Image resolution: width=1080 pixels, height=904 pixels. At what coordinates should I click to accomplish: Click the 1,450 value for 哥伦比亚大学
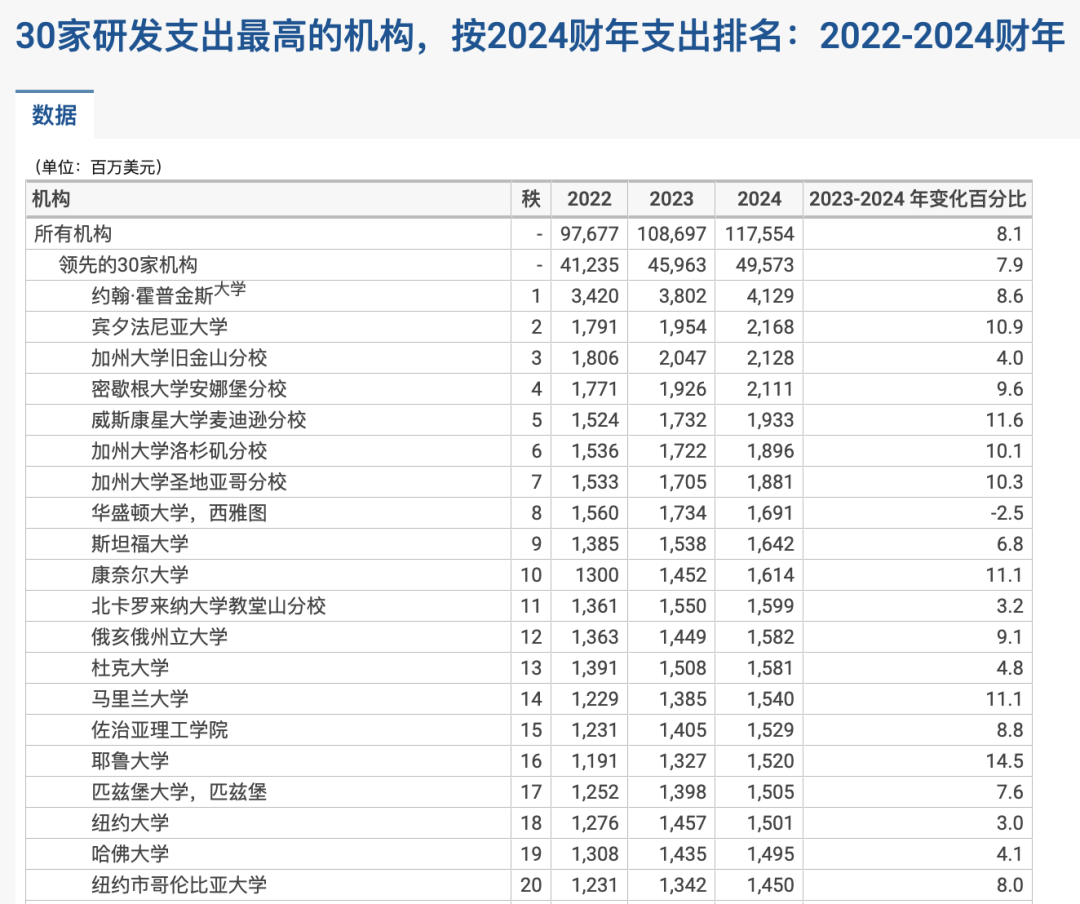point(770,885)
